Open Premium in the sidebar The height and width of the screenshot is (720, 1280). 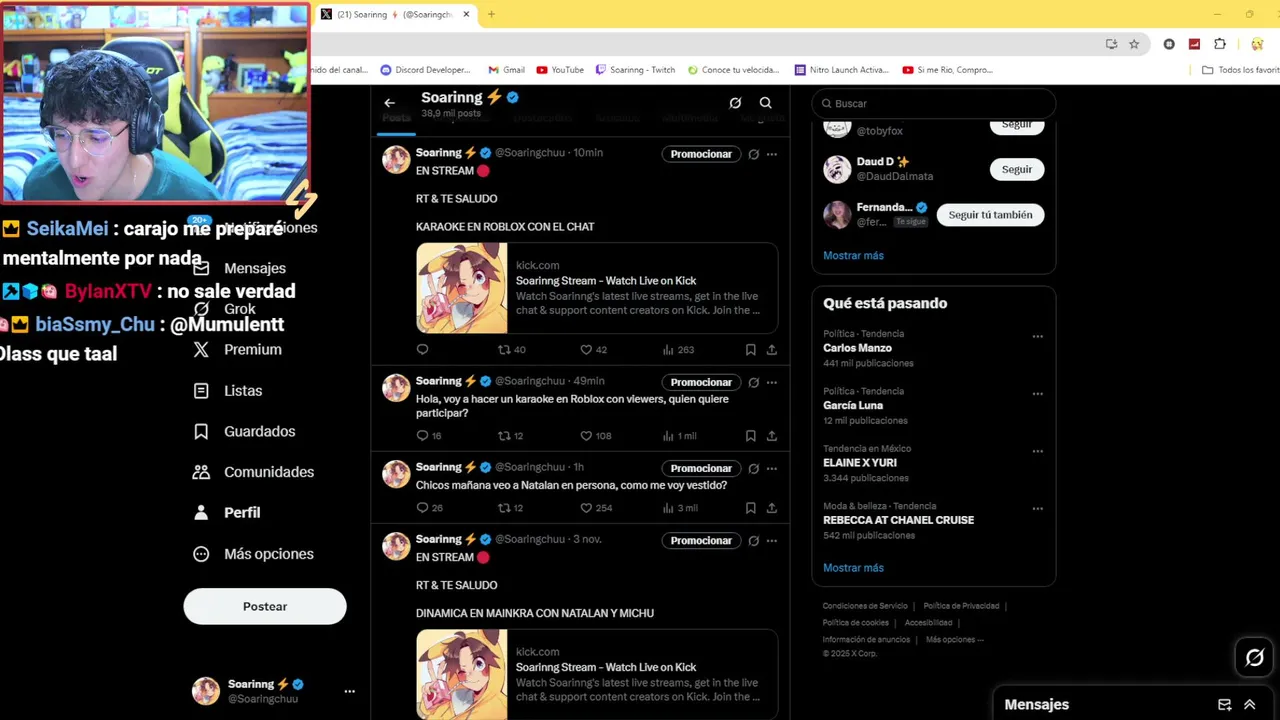click(x=238, y=350)
